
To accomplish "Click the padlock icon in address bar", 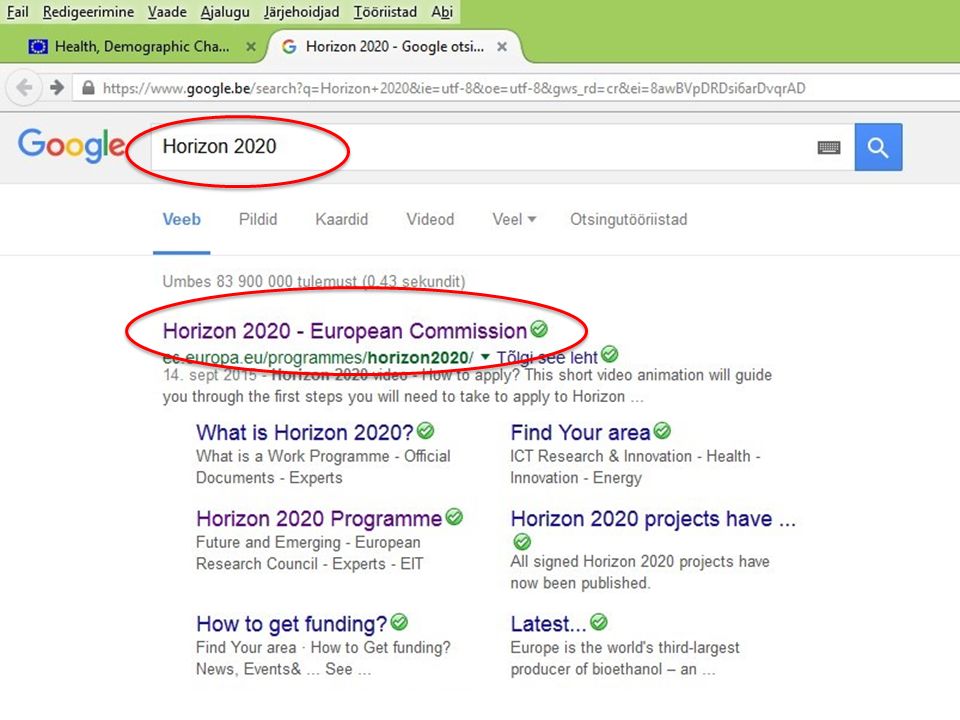I will 88,88.
